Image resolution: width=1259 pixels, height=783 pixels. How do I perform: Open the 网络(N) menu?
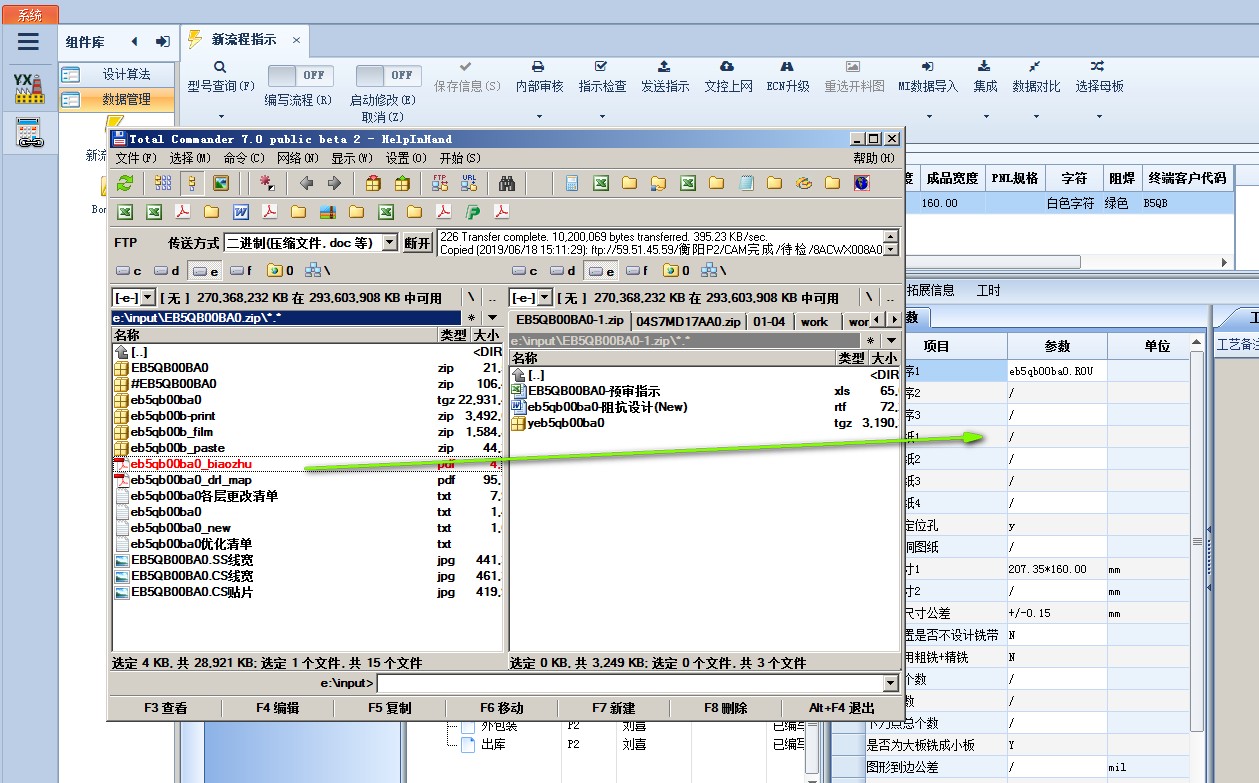click(298, 158)
